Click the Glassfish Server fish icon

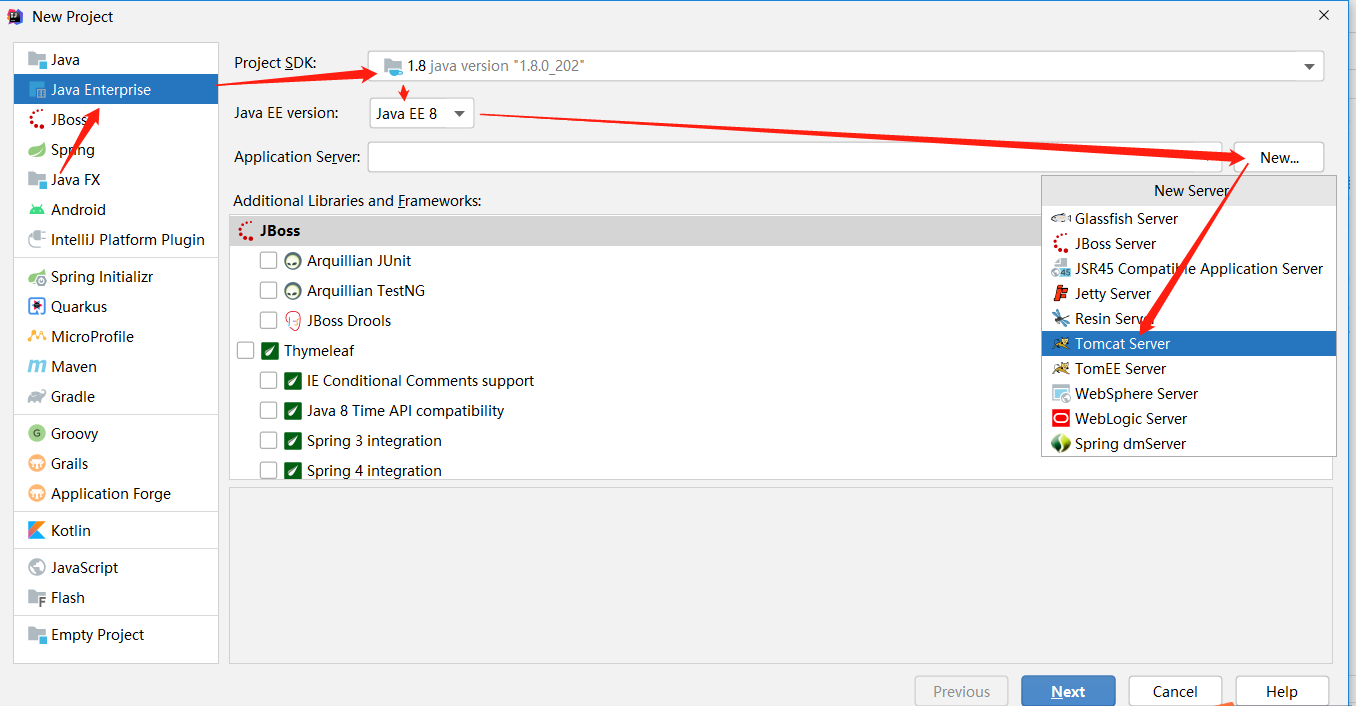coord(1061,219)
